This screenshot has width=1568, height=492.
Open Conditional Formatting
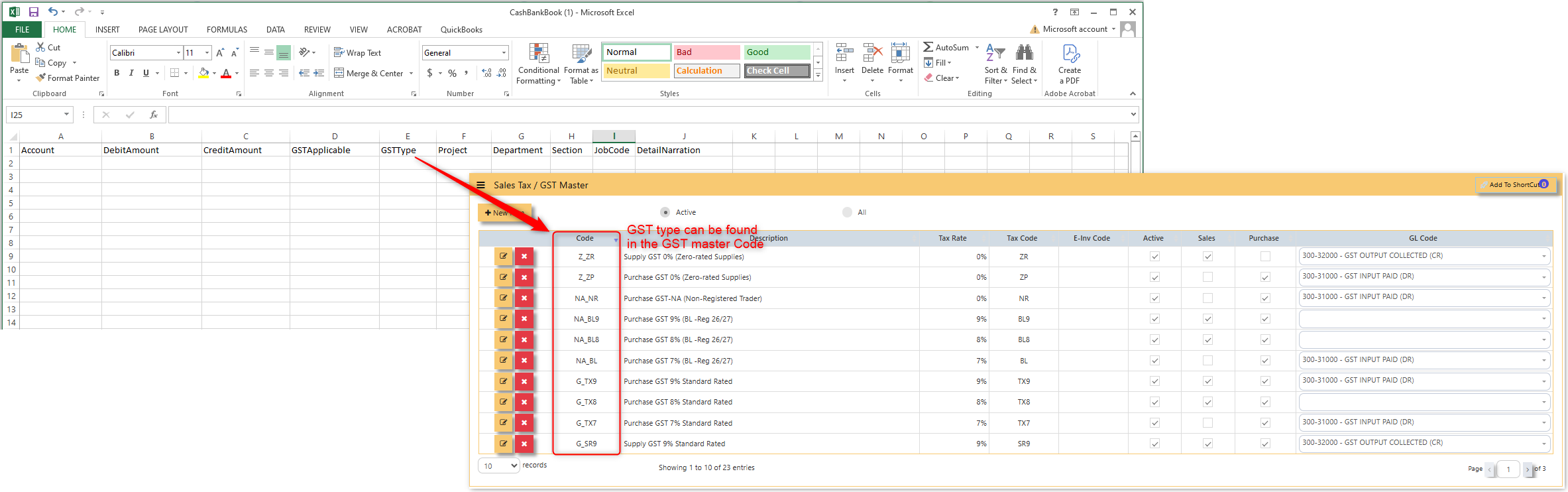[539, 64]
